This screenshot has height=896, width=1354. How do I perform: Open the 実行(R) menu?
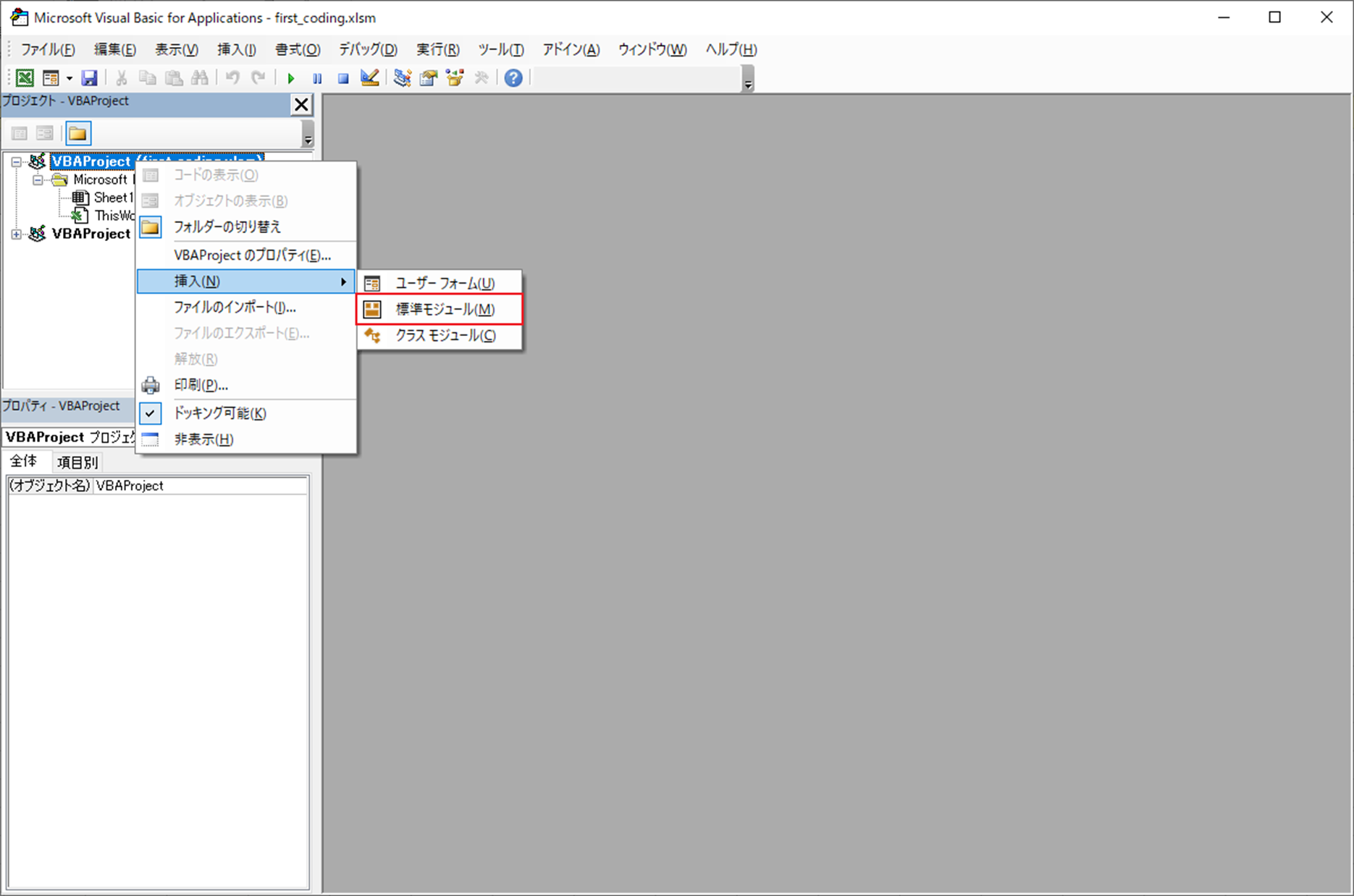[437, 49]
